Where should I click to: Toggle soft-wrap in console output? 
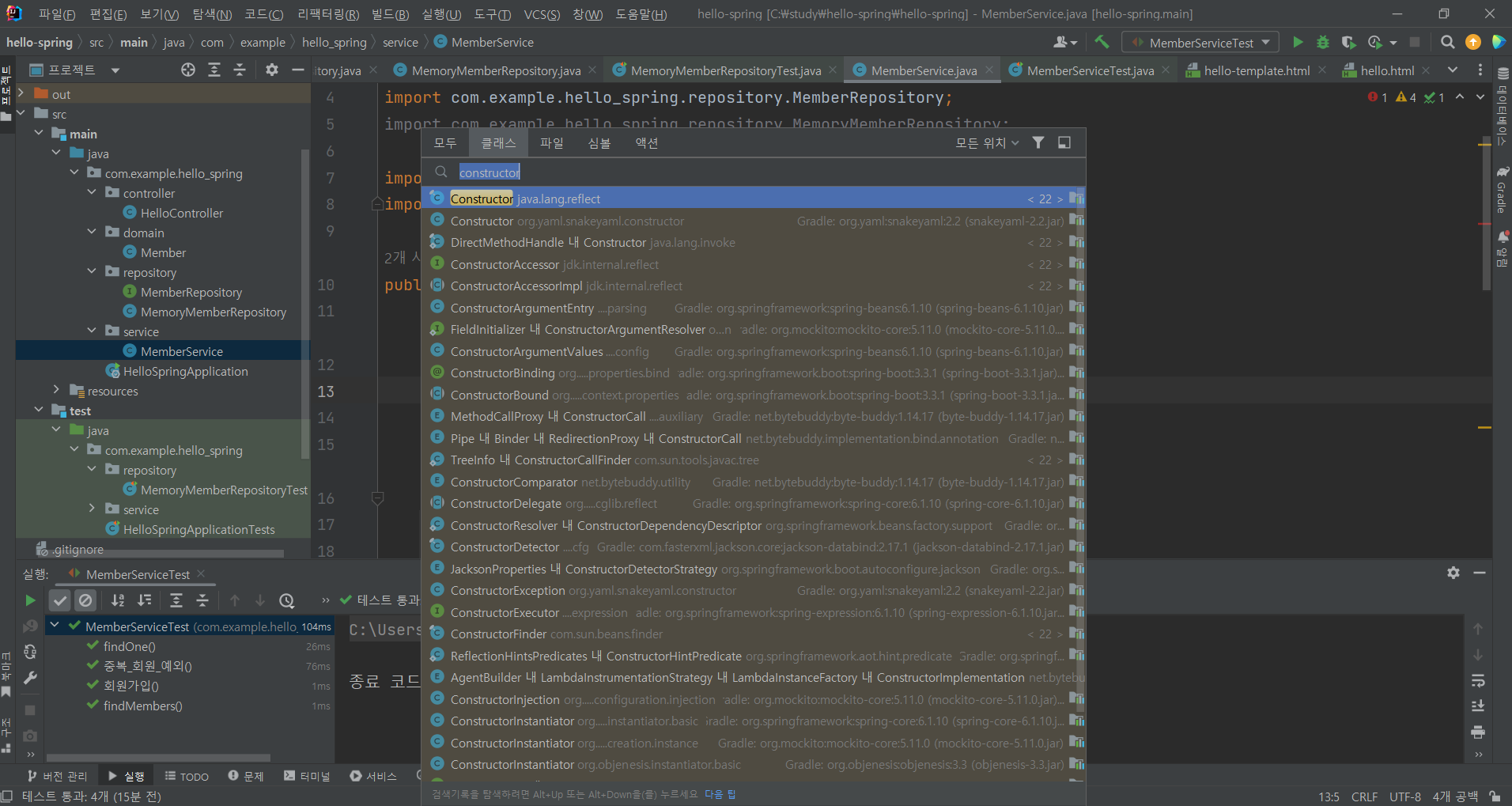1478,681
